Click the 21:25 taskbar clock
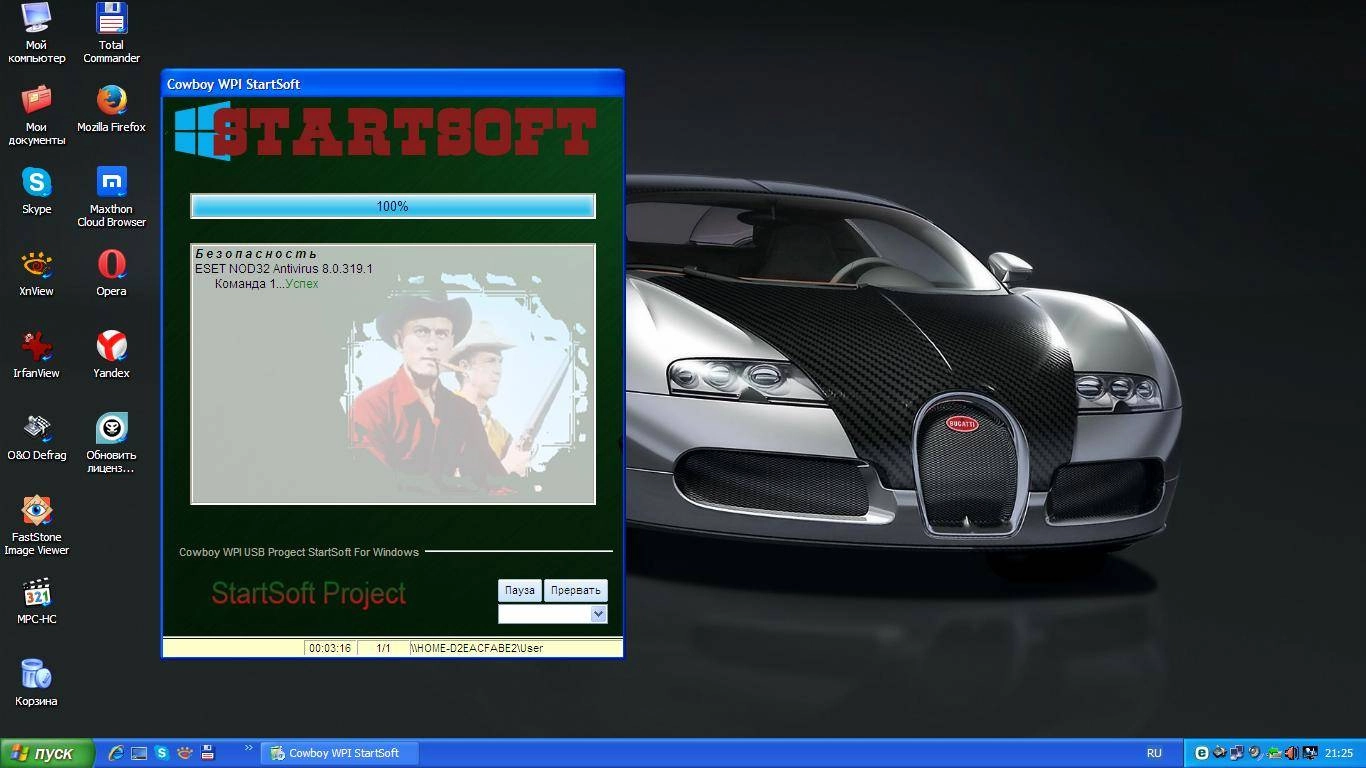 click(x=1338, y=753)
